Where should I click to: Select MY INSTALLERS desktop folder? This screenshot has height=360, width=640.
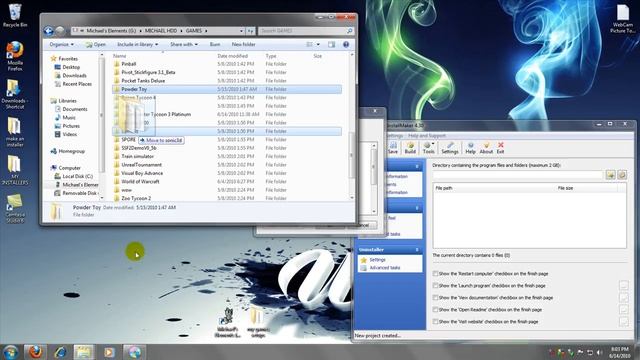15,170
